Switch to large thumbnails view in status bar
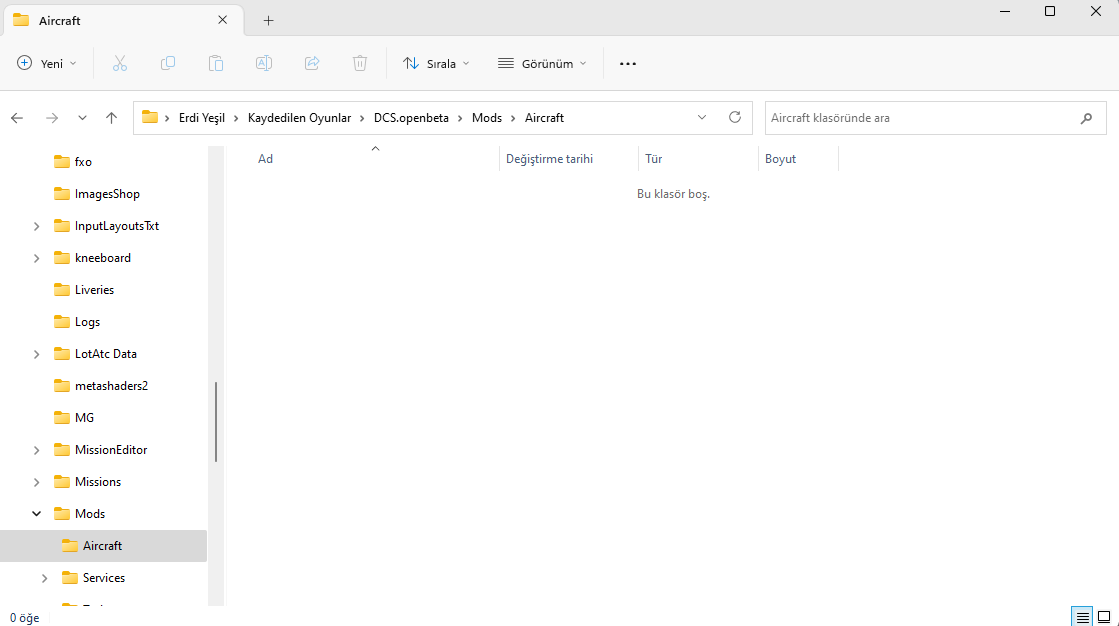This screenshot has width=1119, height=626. (x=1104, y=617)
